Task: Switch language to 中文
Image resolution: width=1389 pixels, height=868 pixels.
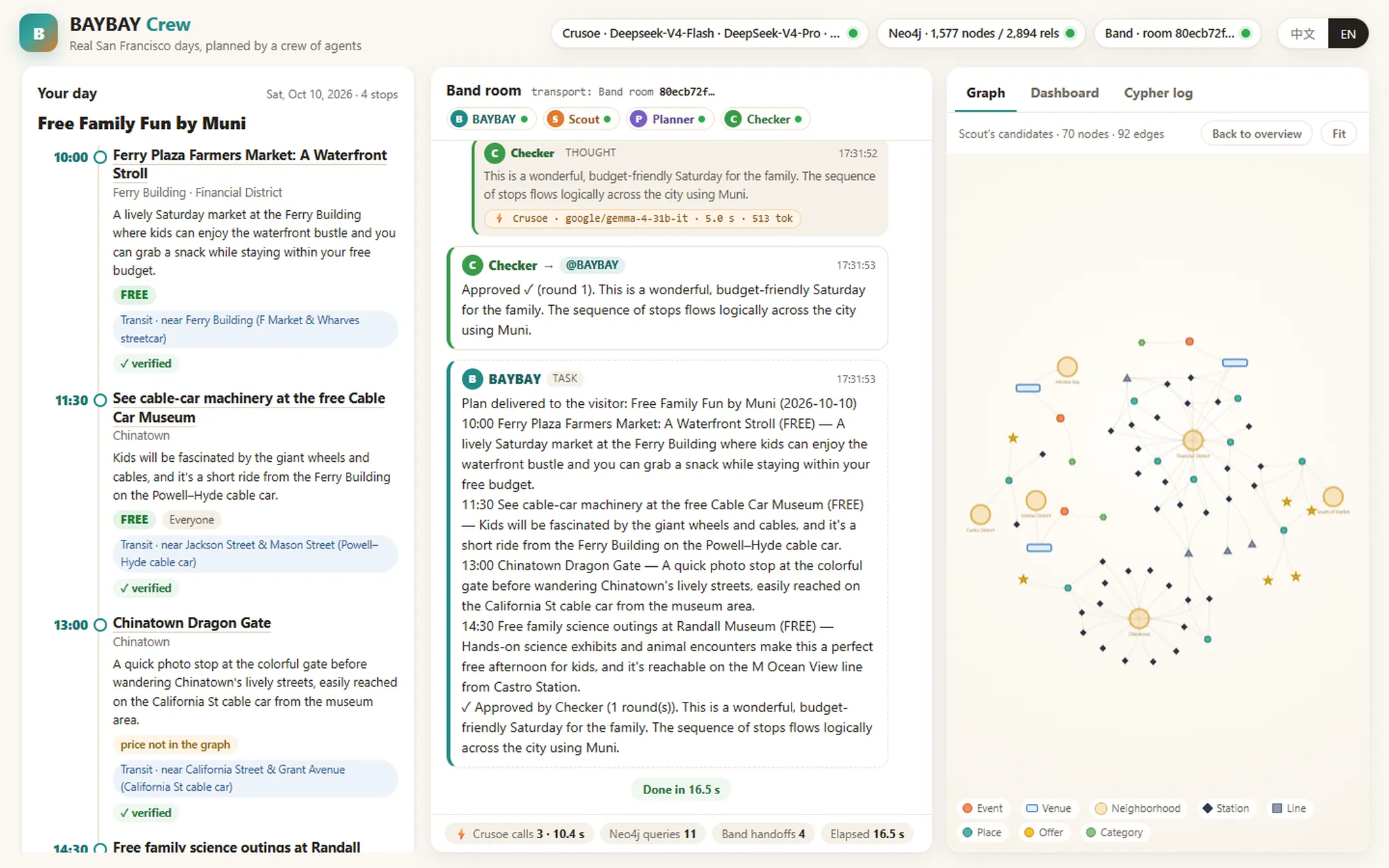Action: 1302,34
